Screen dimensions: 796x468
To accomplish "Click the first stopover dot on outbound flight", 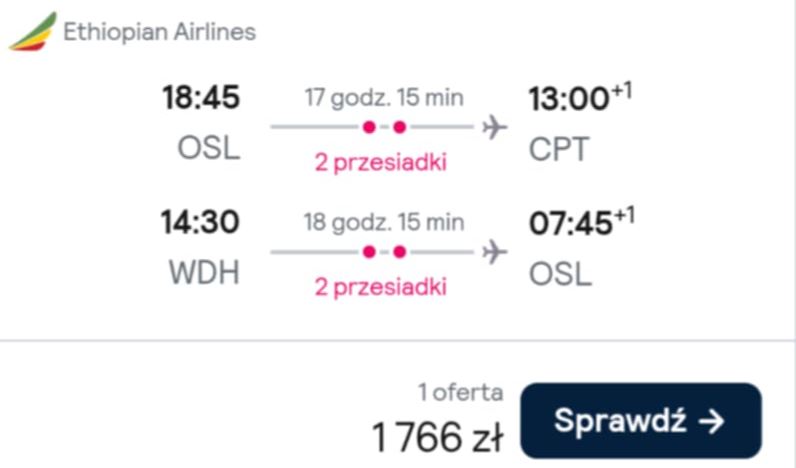I will 370,127.
